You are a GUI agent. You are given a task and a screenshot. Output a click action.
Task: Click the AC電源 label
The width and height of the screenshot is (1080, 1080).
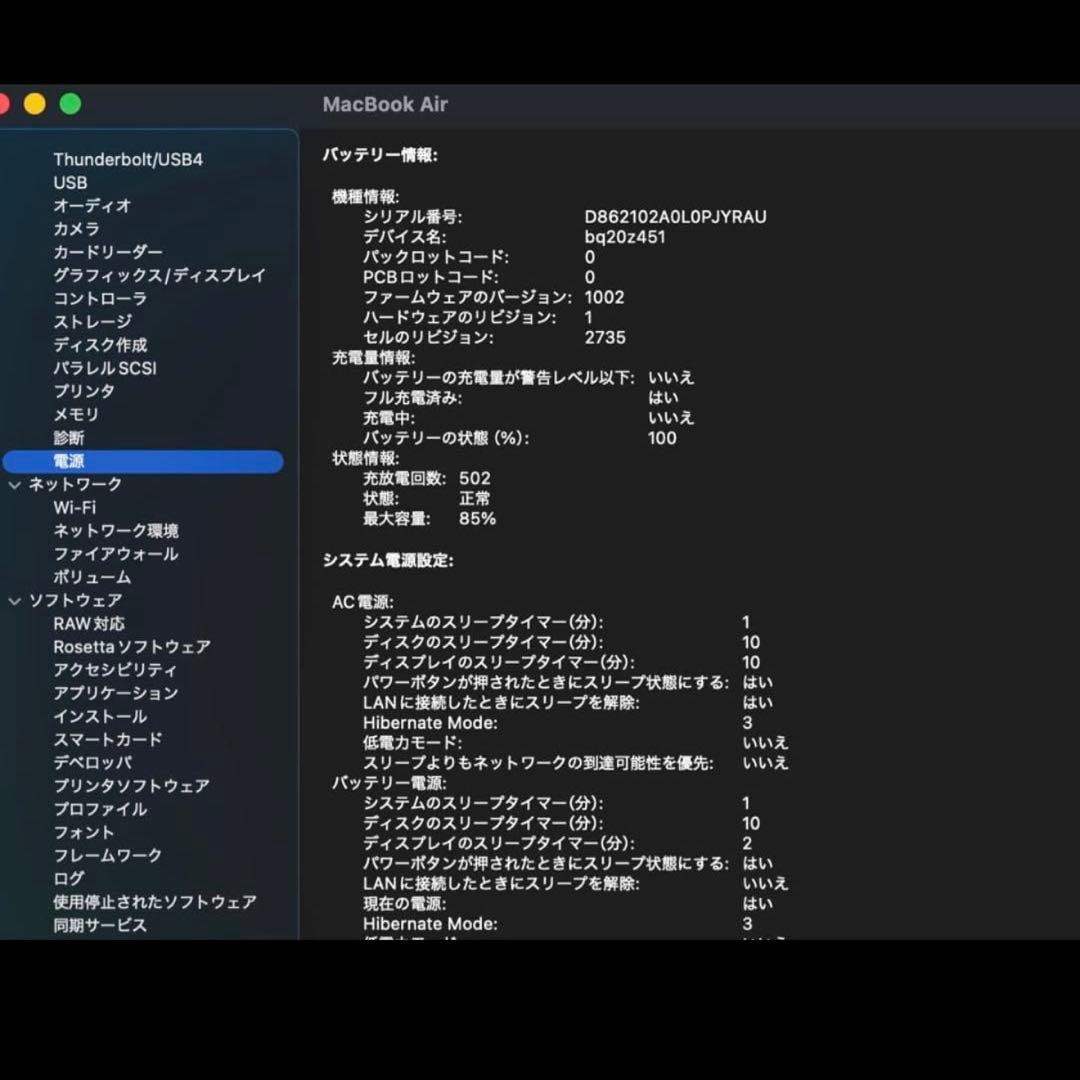point(363,603)
